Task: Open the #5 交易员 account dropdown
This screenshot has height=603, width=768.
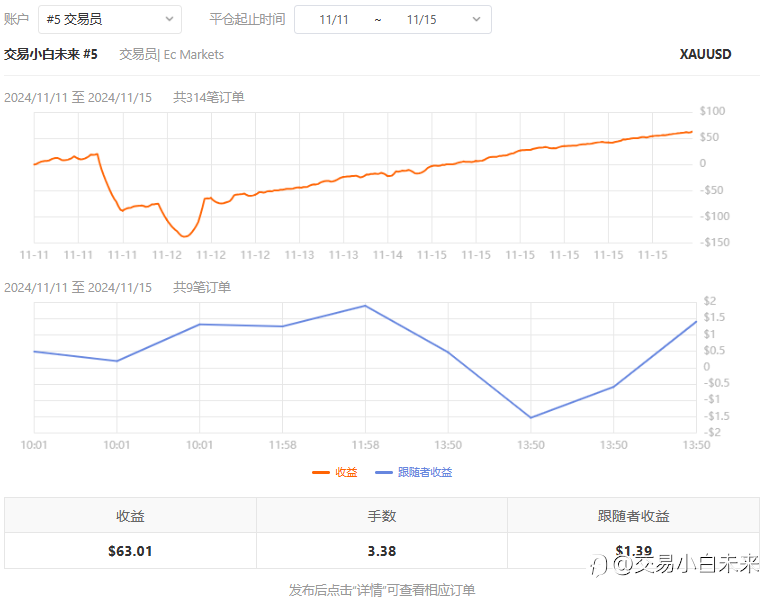Action: [x=110, y=20]
